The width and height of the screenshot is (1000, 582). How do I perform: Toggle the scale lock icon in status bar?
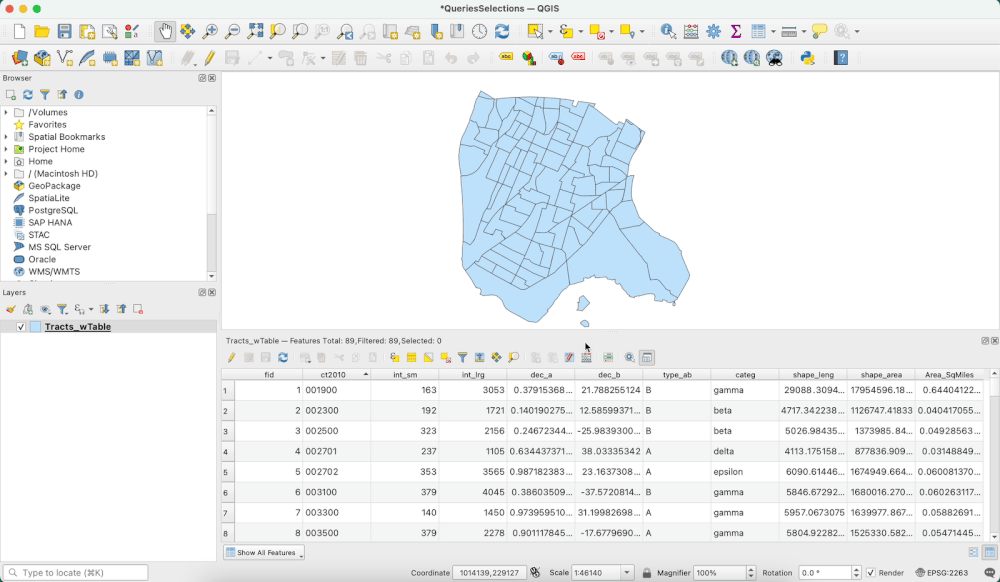647,572
